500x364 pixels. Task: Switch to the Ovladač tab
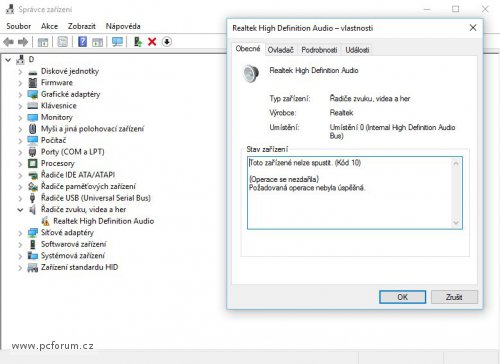point(280,50)
